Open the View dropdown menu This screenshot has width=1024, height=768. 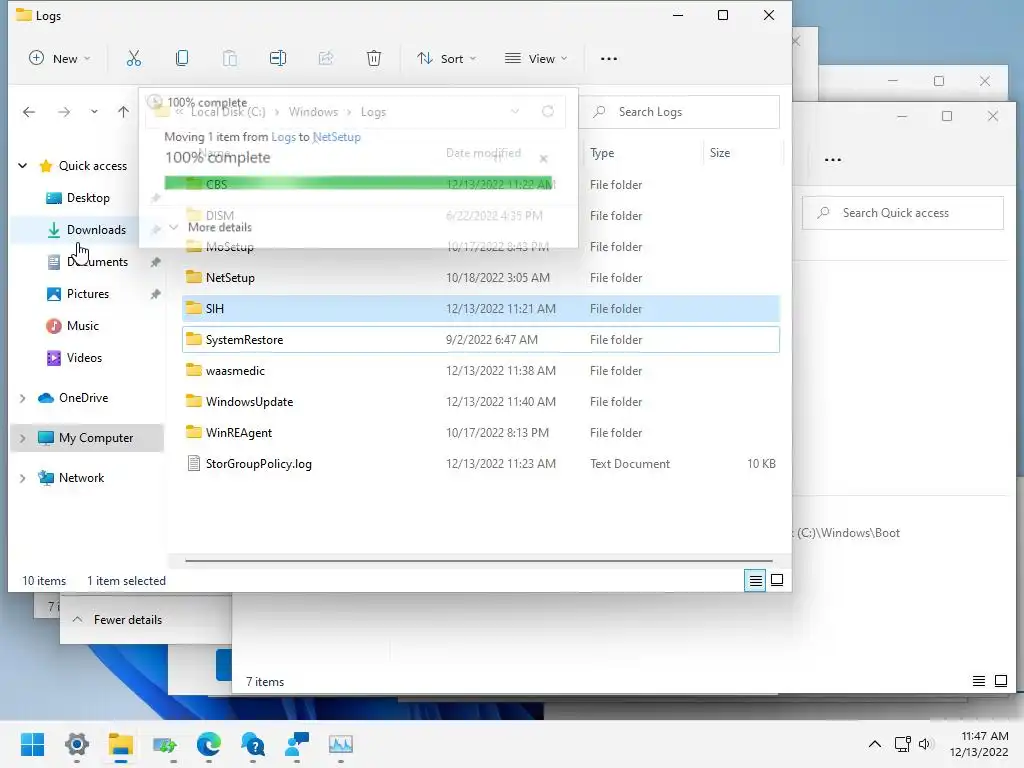tap(536, 59)
